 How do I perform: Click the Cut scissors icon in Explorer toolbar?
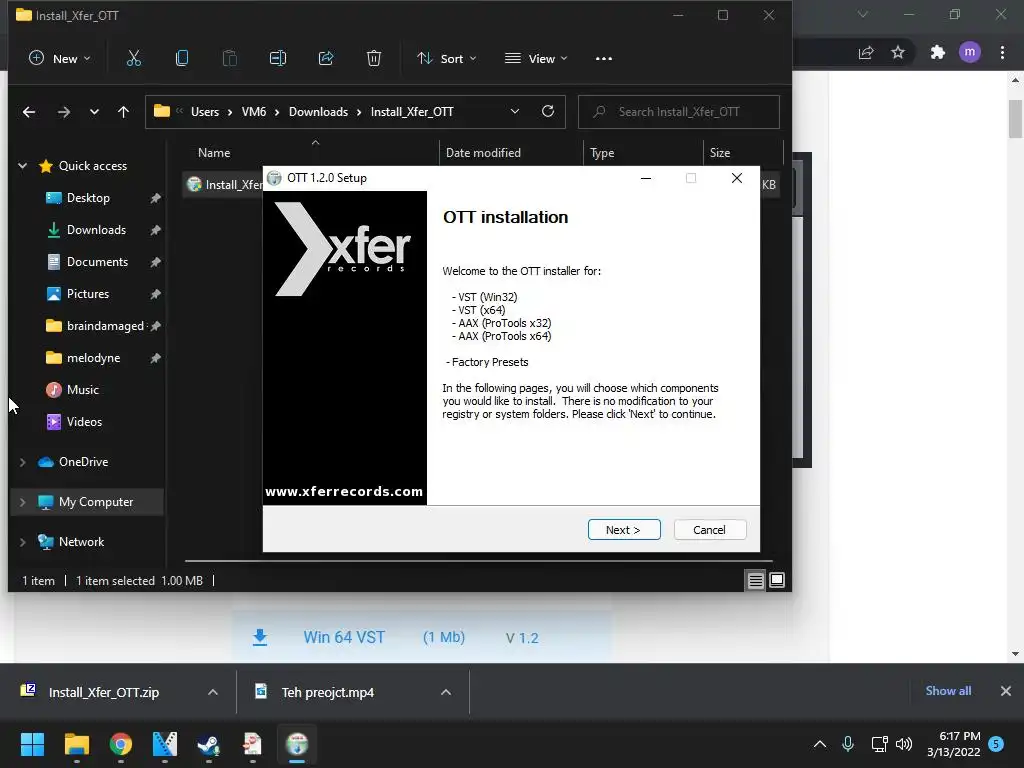click(x=133, y=59)
